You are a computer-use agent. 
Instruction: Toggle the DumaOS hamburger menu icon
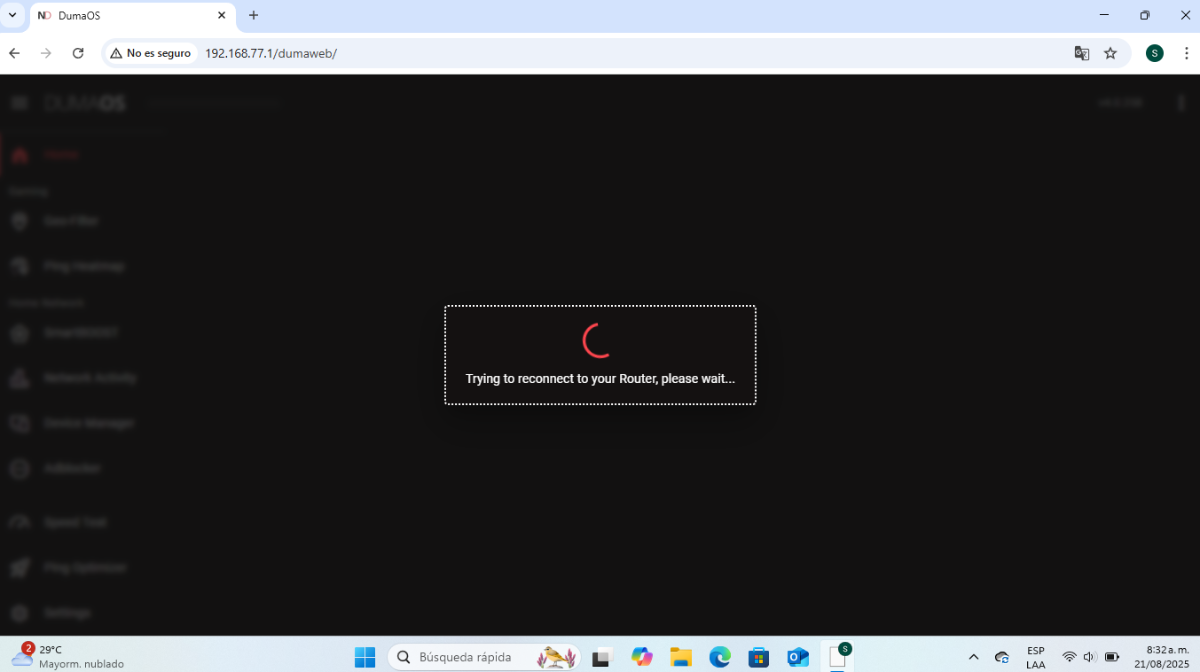19,103
